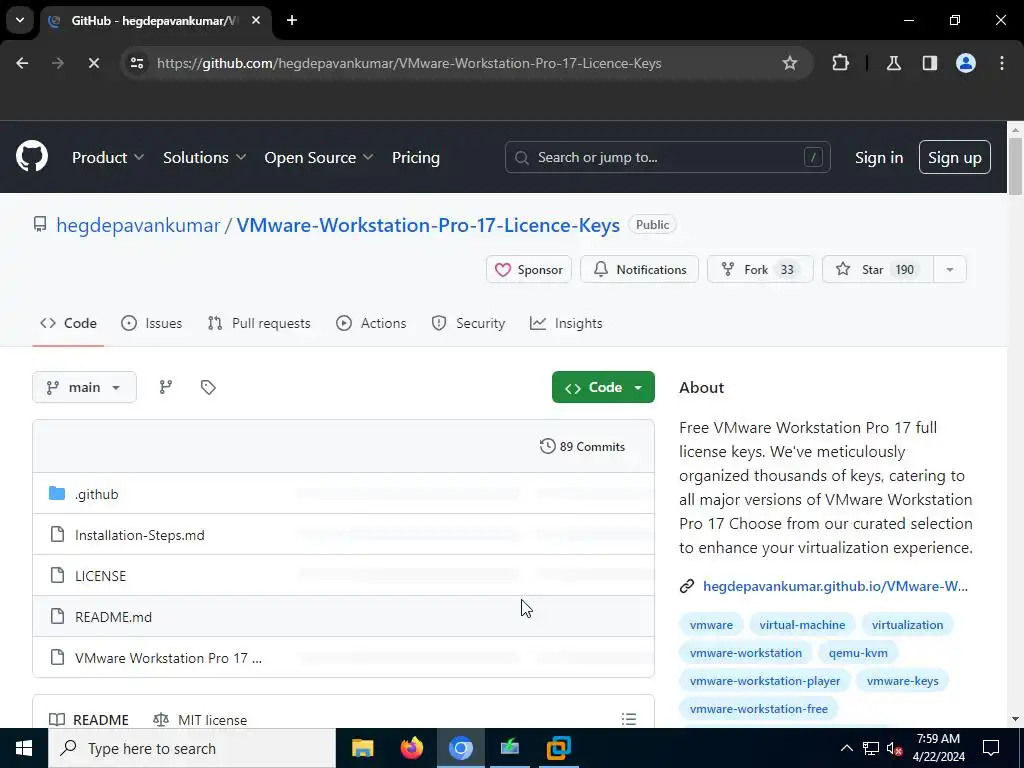1024x768 pixels.
Task: Click the forward navigation arrow
Action: point(58,63)
